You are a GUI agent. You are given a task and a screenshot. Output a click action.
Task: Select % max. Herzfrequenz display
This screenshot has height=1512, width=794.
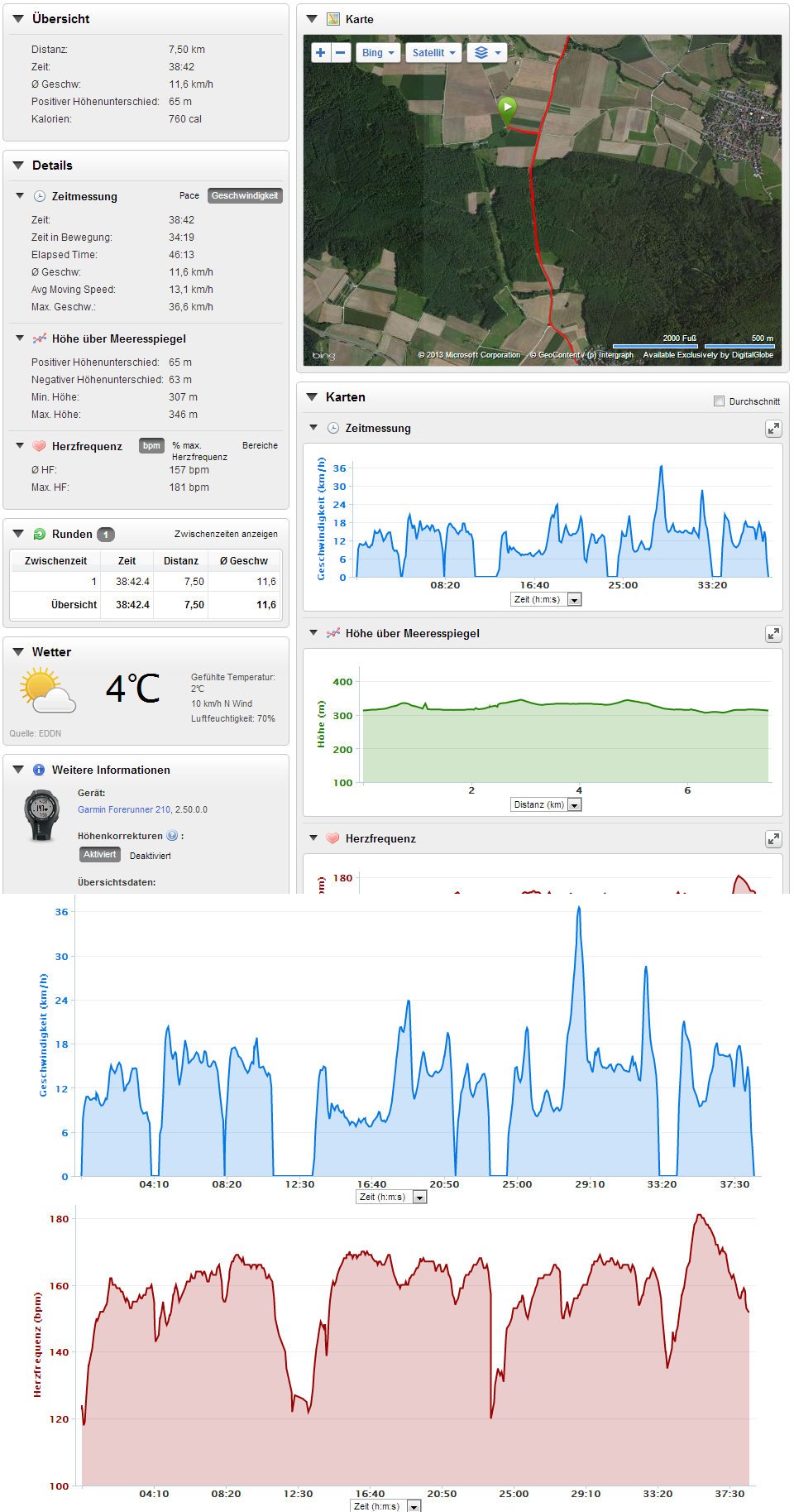coord(199,451)
